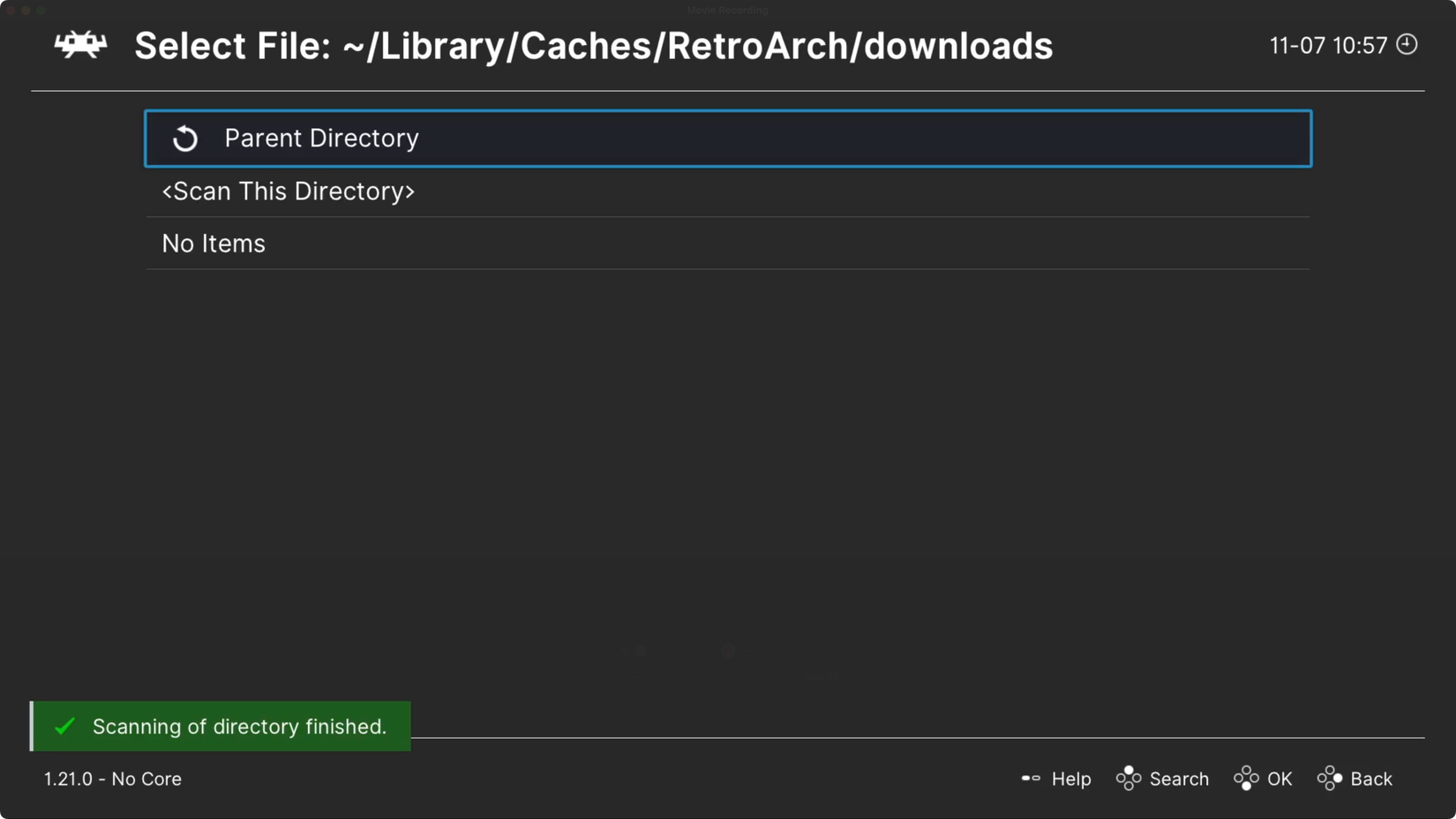This screenshot has width=1456, height=819.
Task: Click the 1.21.0 - No Core version text
Action: 113,779
